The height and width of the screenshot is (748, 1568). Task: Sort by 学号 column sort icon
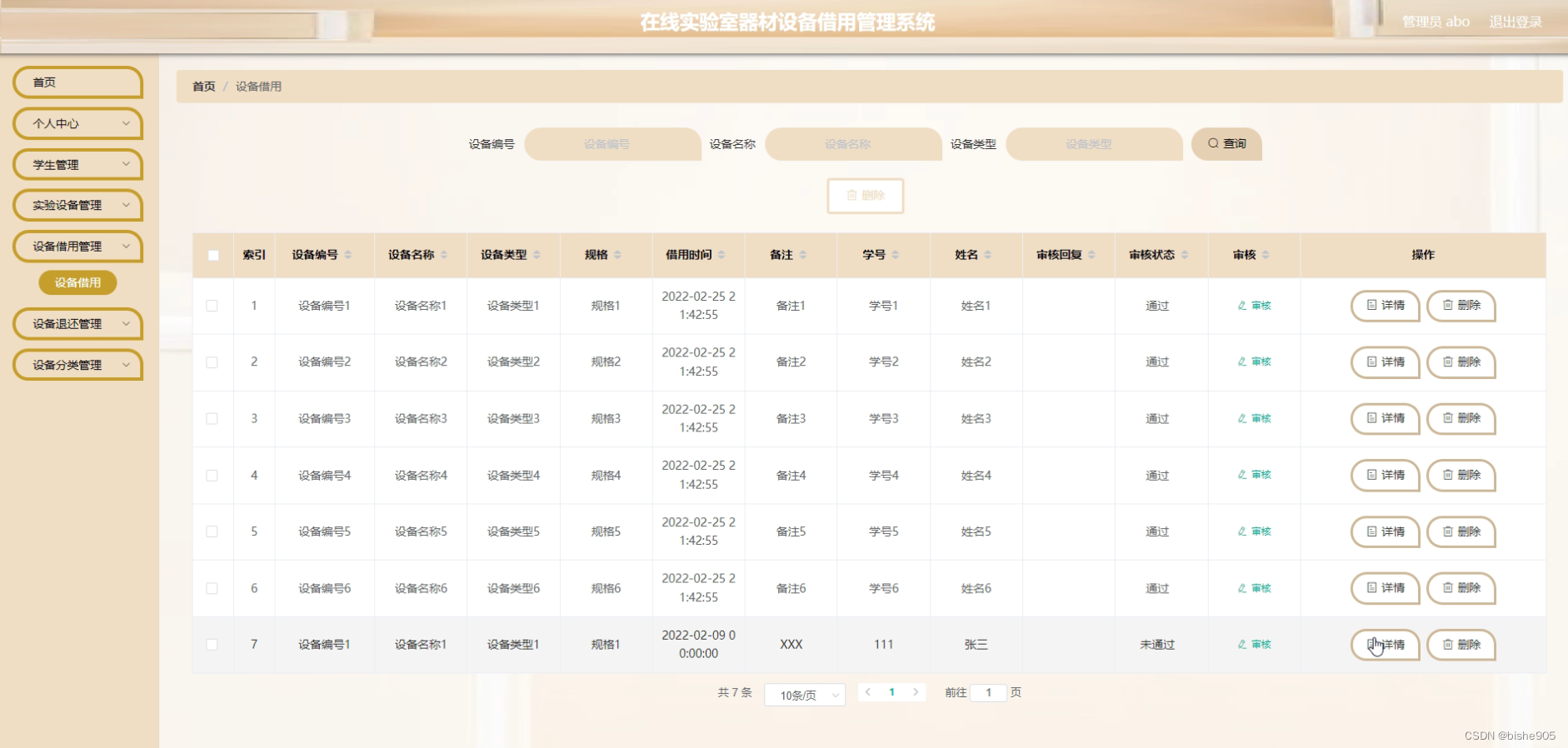tap(895, 255)
